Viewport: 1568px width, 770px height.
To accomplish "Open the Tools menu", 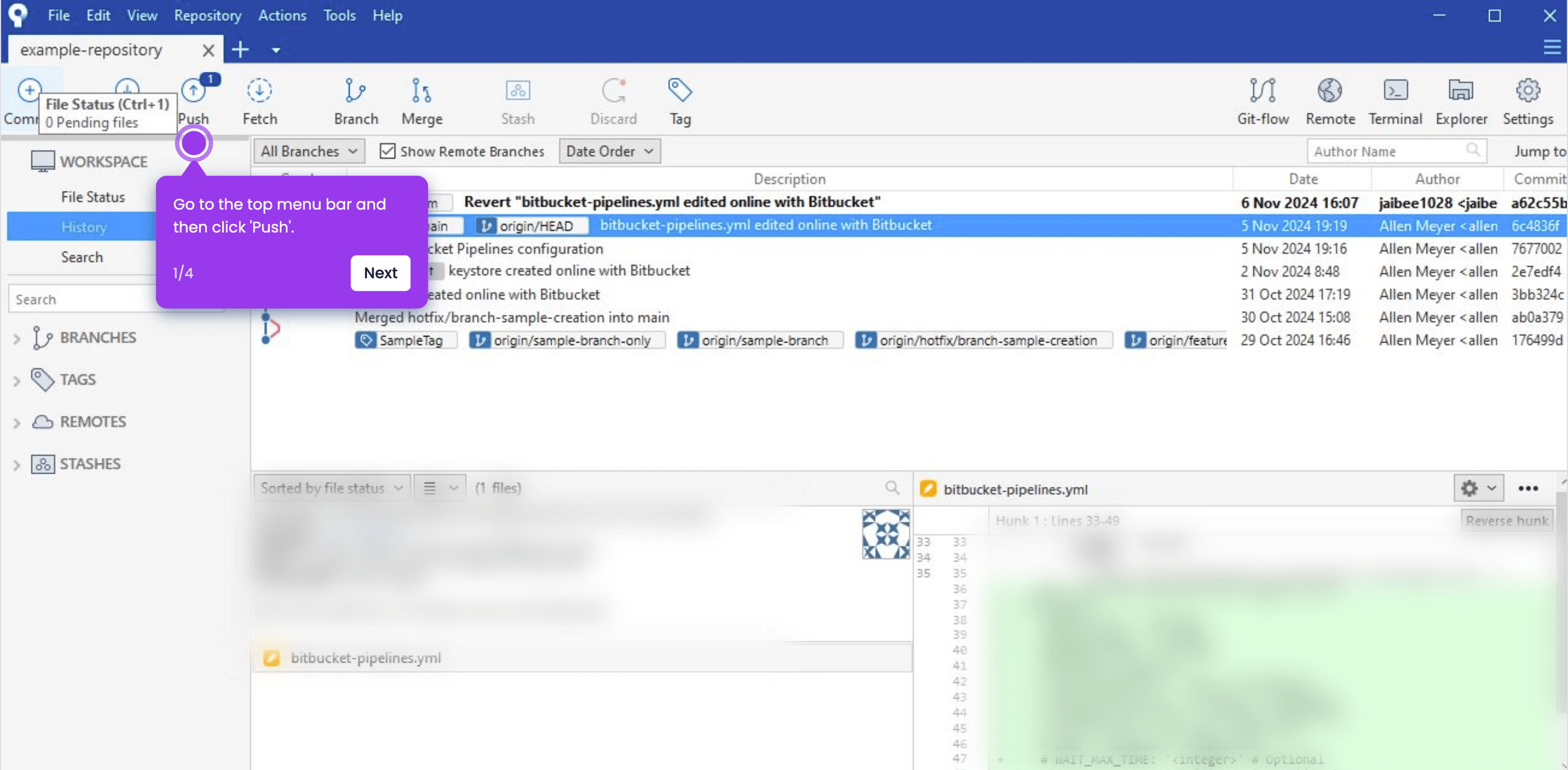I will click(x=339, y=15).
